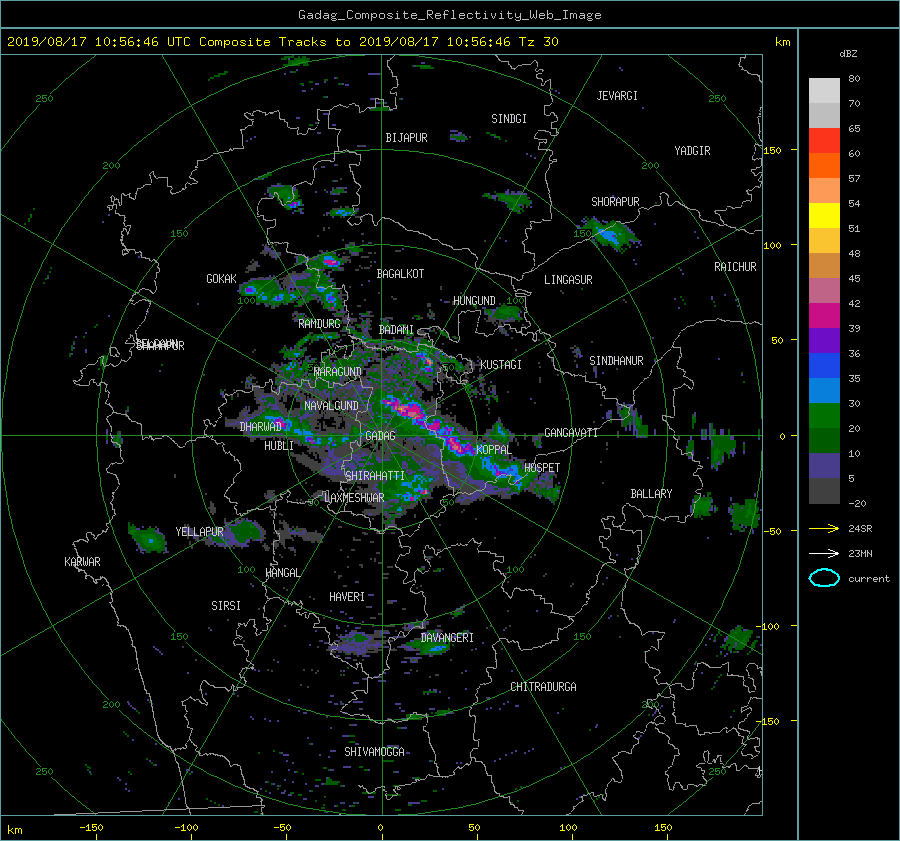Viewport: 900px width, 841px height.
Task: Click the BADAMI city label
Action: pyautogui.click(x=396, y=330)
